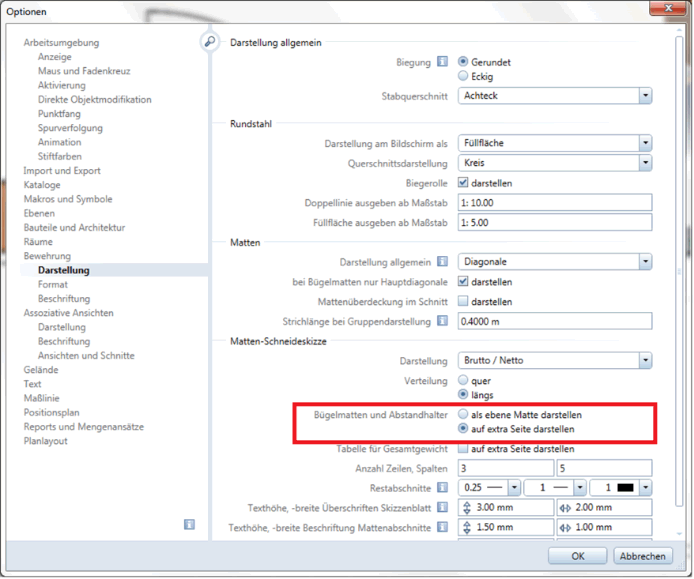
Task: Click vertical scrollbar of options panel
Action: 679,270
